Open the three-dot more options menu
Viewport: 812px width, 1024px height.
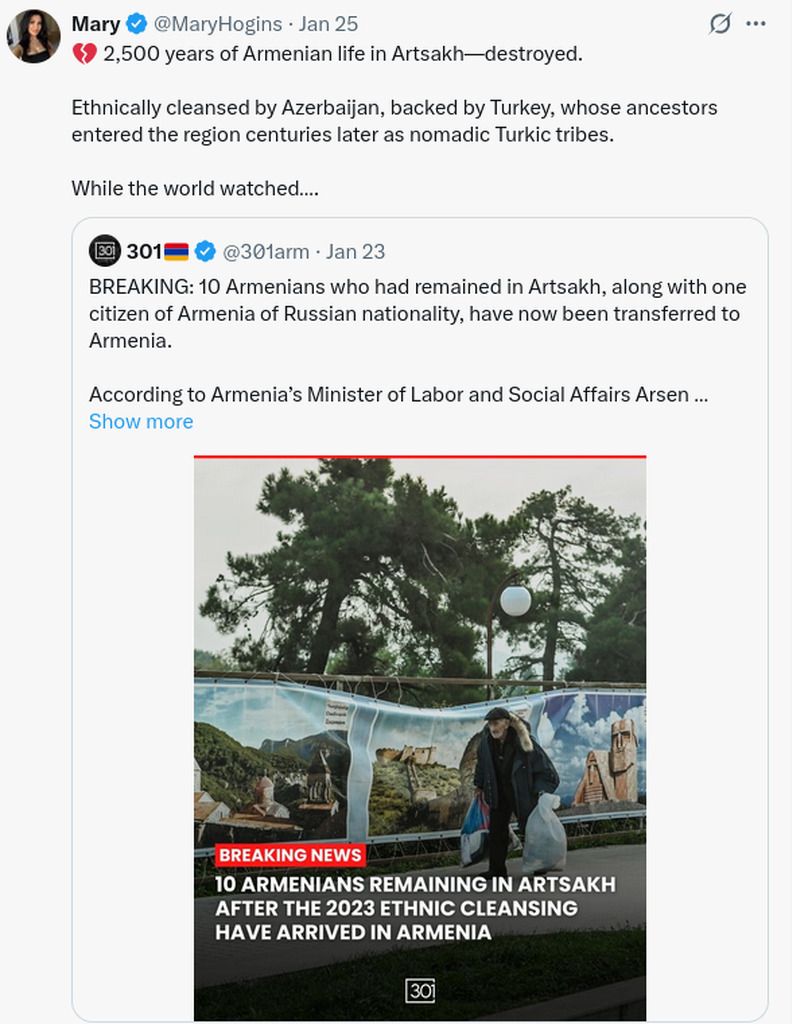[756, 24]
